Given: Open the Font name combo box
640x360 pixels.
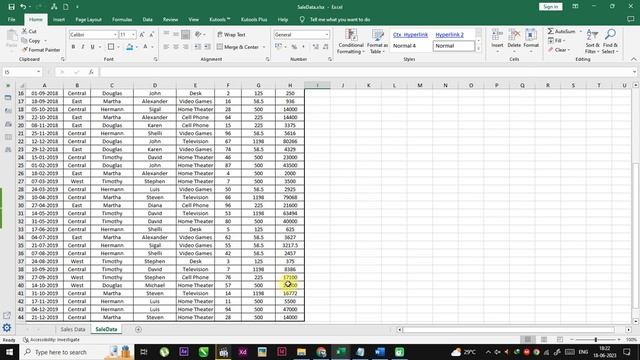Looking at the screenshot, I should [x=93, y=35].
